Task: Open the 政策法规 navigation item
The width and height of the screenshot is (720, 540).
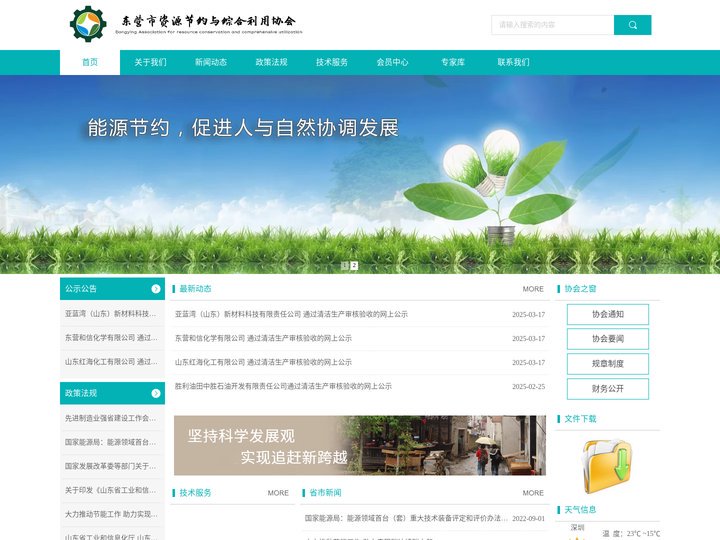Action: [271, 62]
